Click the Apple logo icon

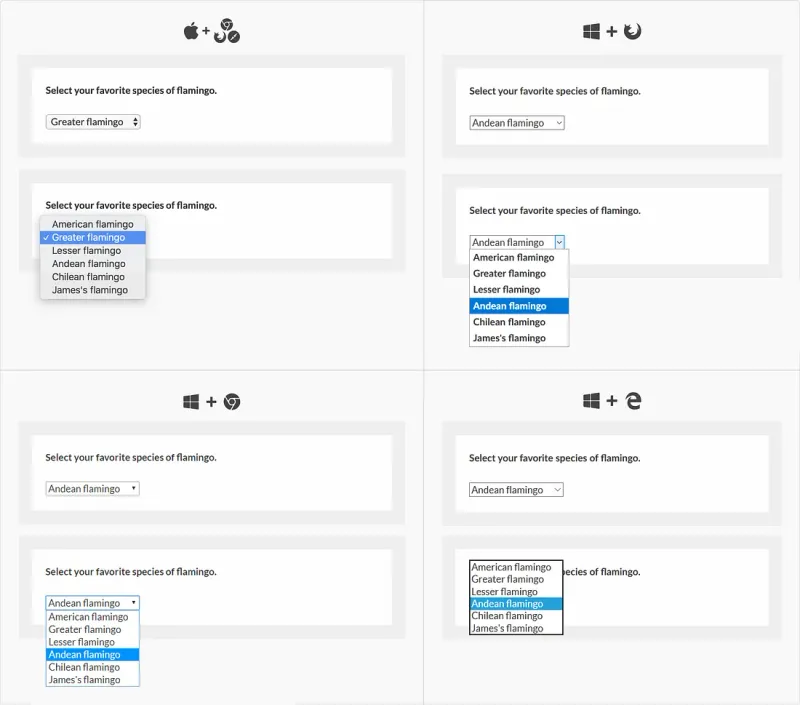(x=191, y=31)
